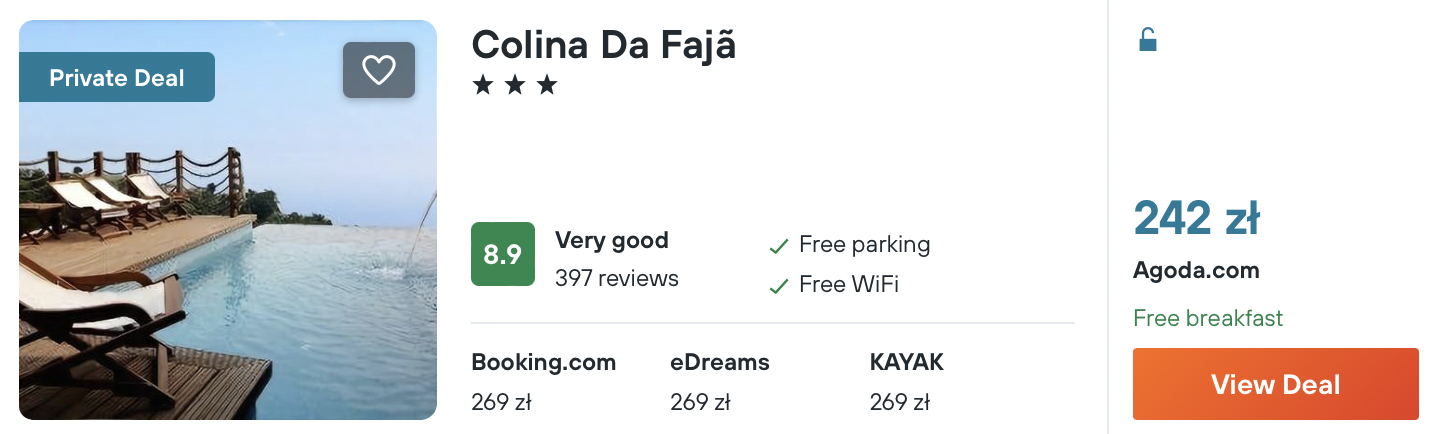
Task: Click the Agoda.com provider name
Action: click(1196, 270)
